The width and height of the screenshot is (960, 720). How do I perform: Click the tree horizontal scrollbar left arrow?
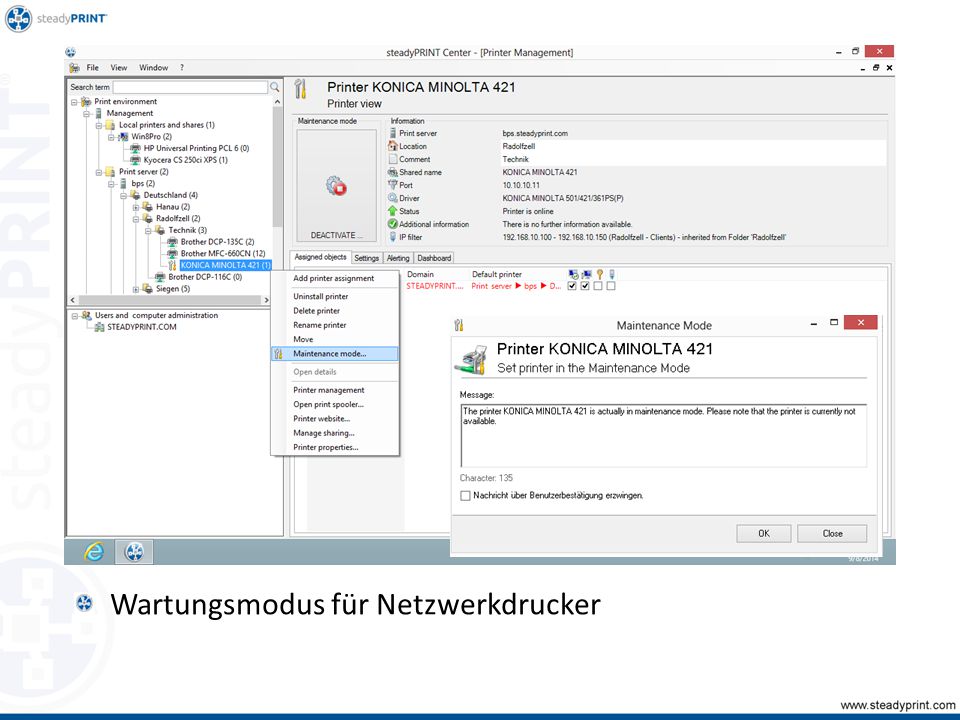[x=73, y=300]
